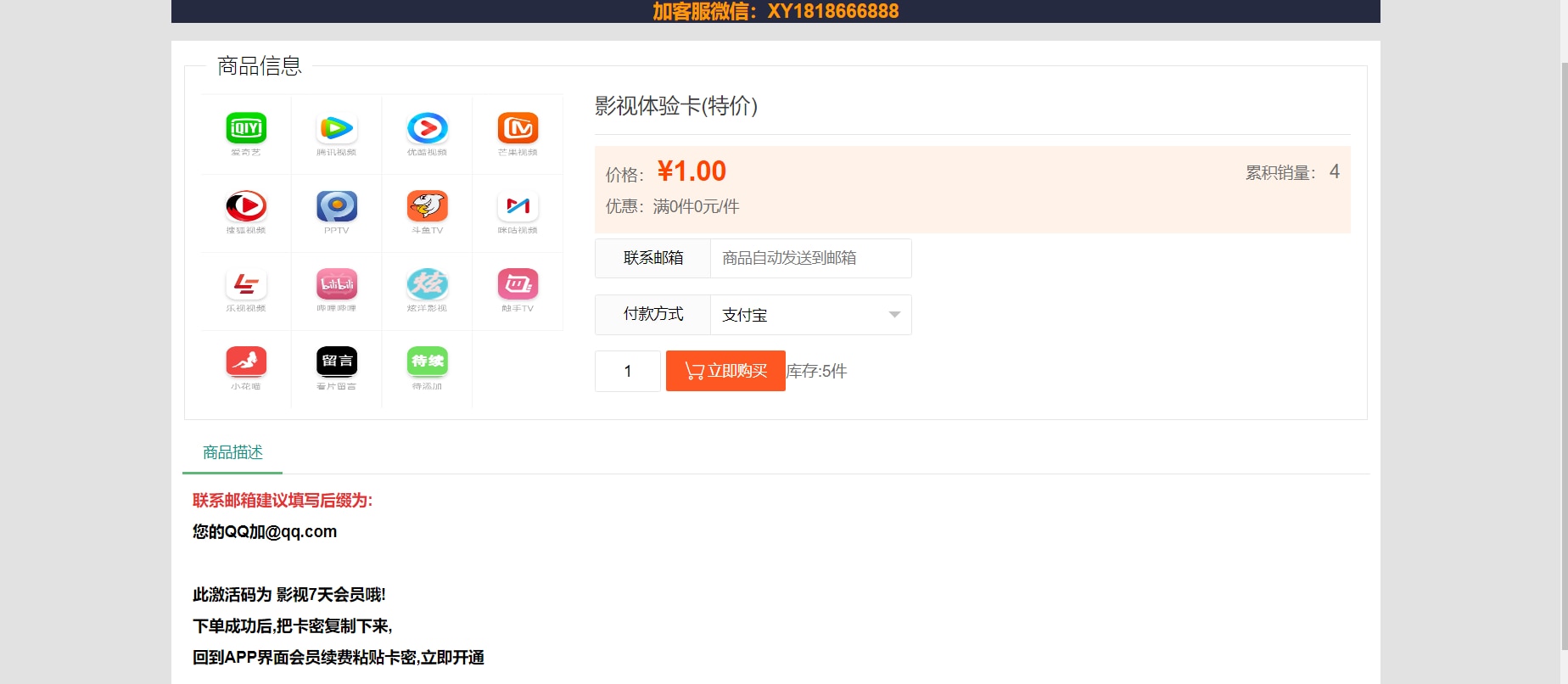Click the 付款方式 label
The width and height of the screenshot is (1568, 684).
(653, 315)
